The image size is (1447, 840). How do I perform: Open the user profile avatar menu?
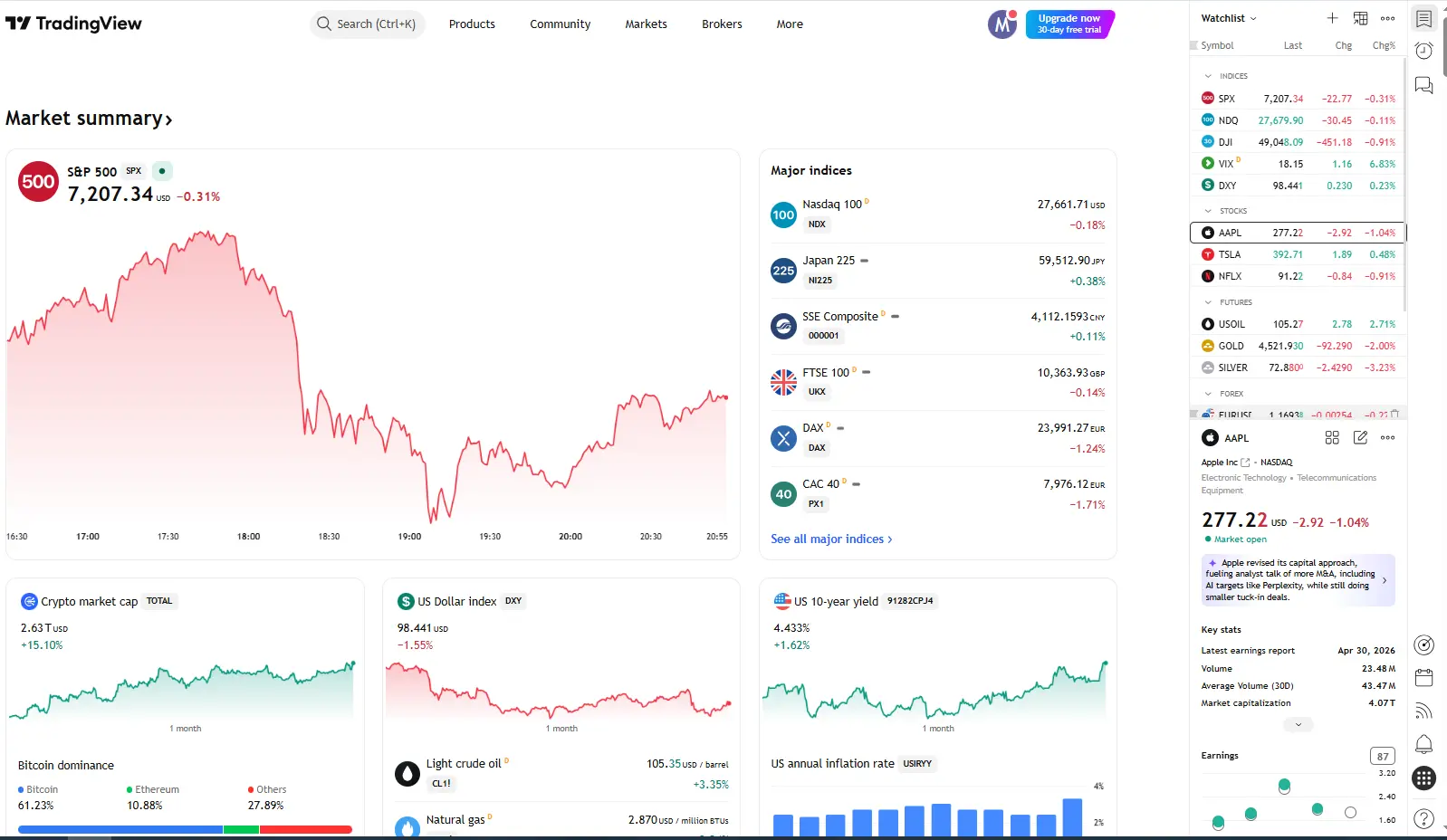(x=1001, y=24)
